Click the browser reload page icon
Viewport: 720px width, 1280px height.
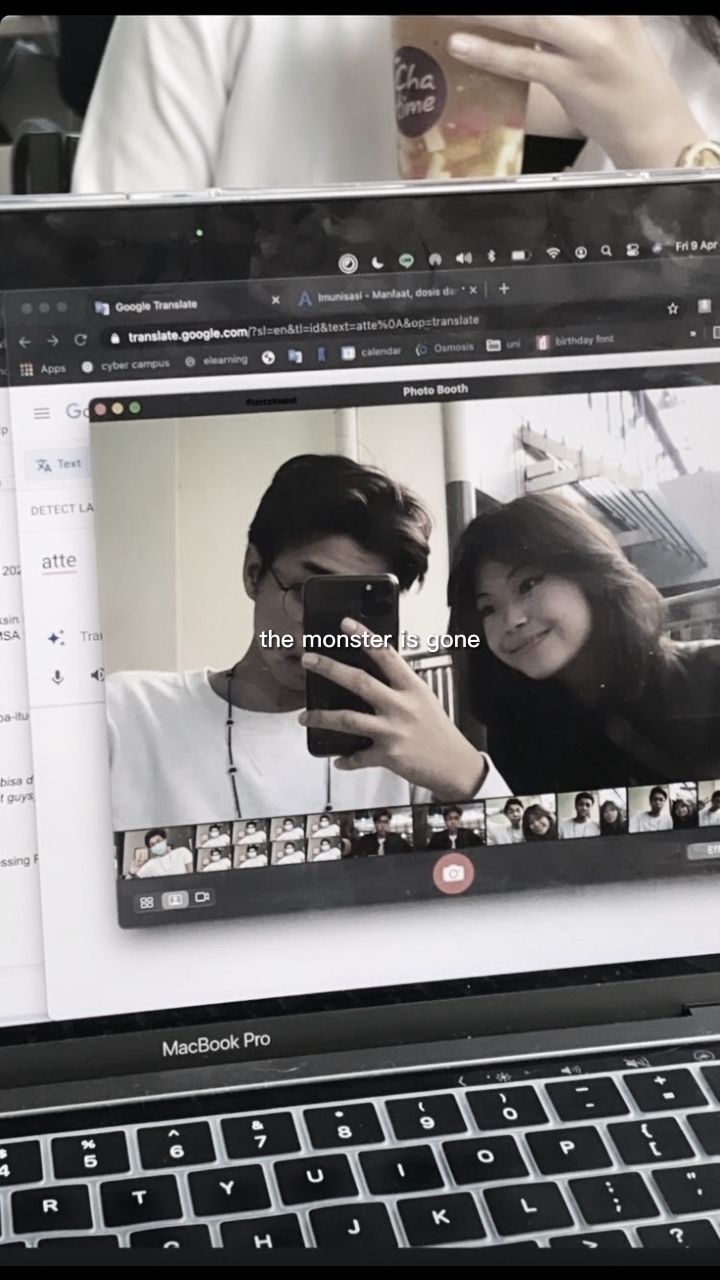click(x=81, y=340)
